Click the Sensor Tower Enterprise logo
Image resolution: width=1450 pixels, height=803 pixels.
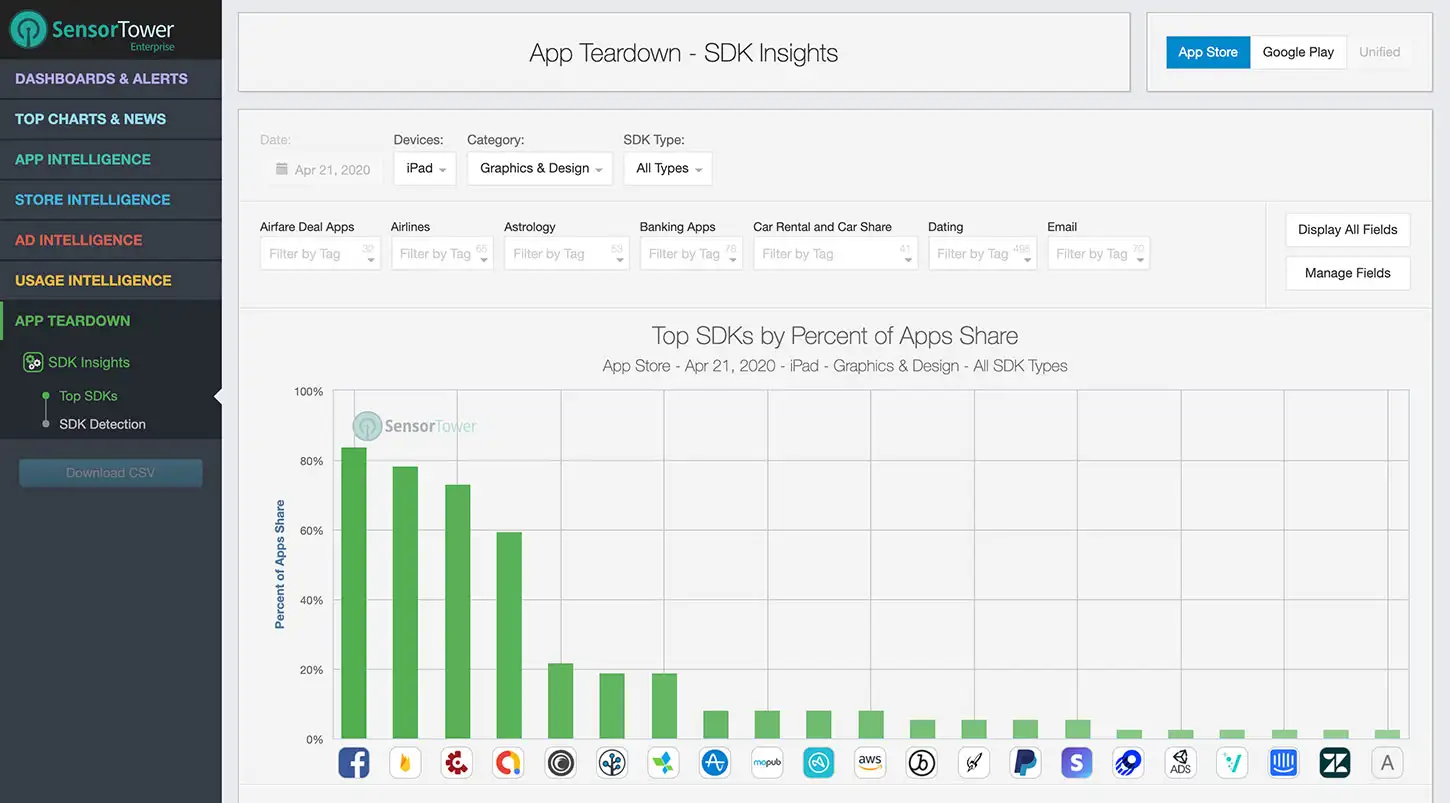93,31
